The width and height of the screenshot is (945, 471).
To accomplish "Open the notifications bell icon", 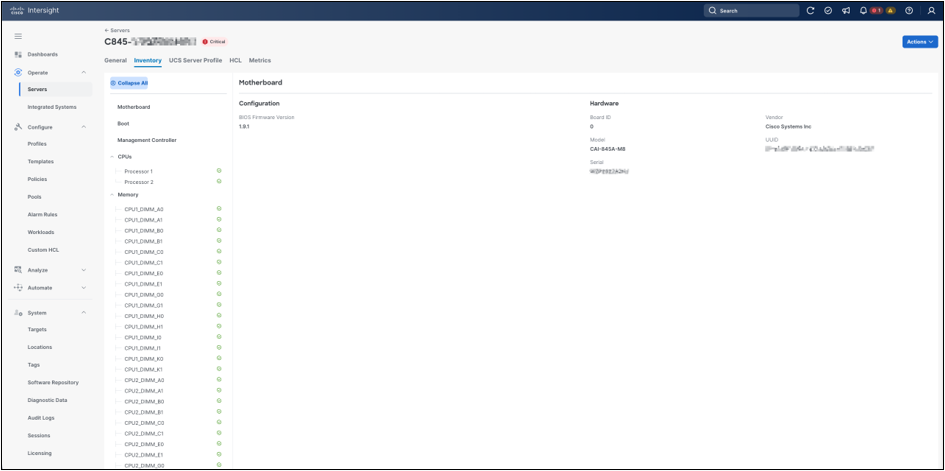I will [863, 11].
